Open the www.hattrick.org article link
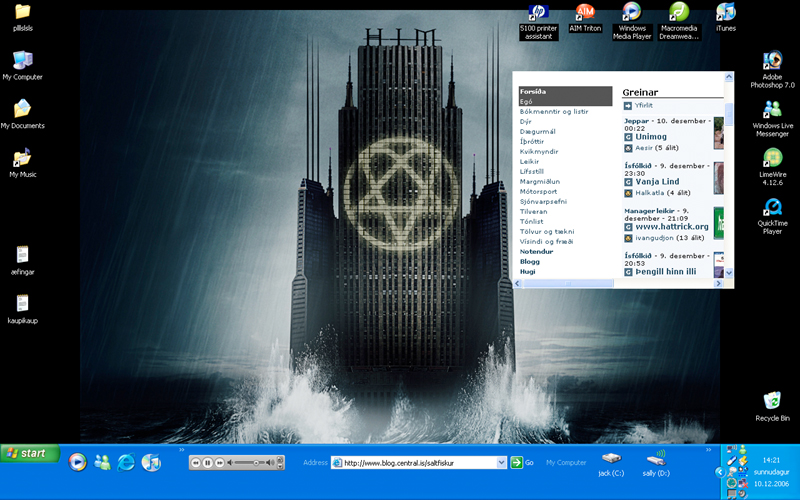Screen dimensions: 800x500 coord(672,227)
